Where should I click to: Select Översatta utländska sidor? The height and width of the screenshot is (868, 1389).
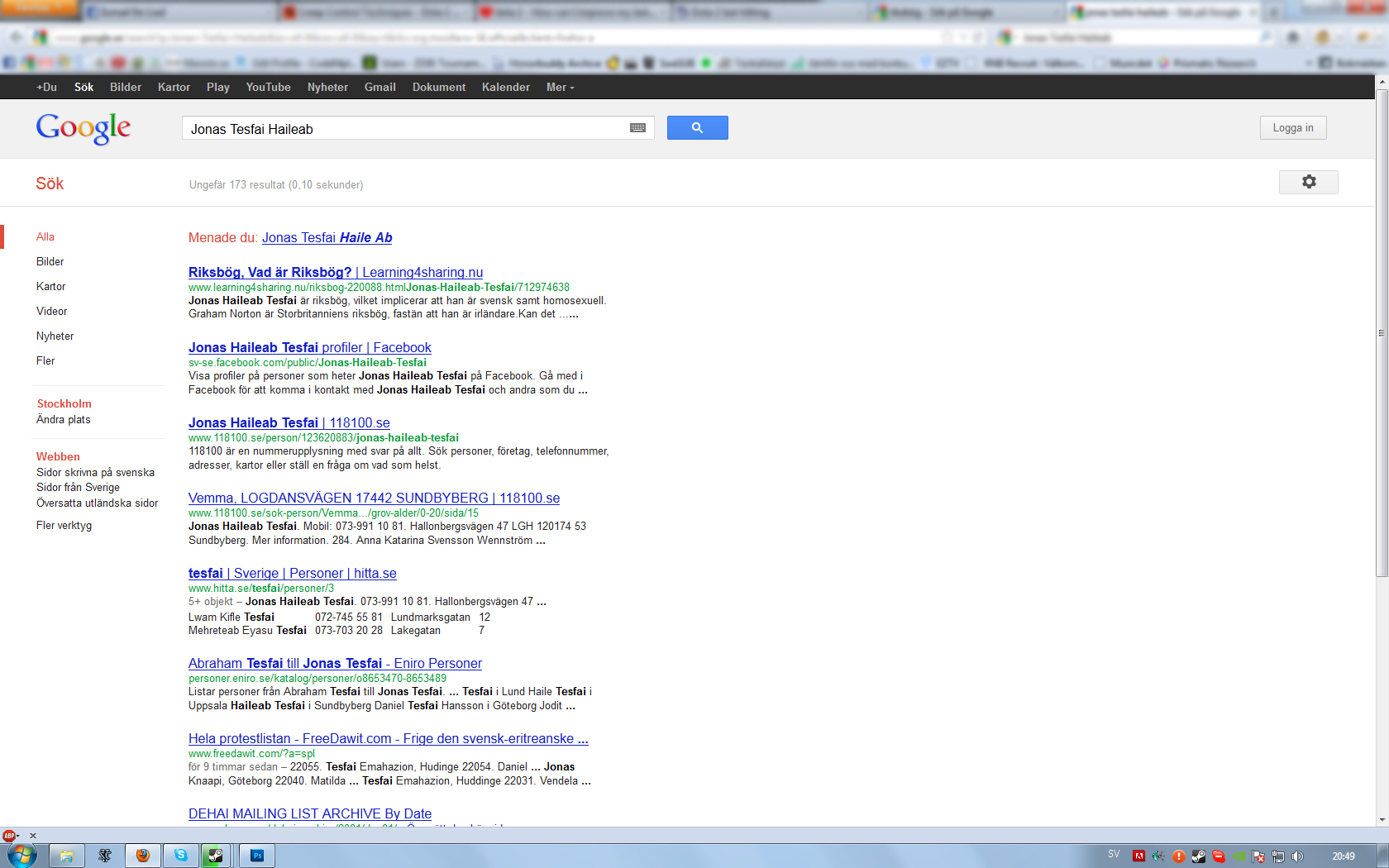(98, 503)
